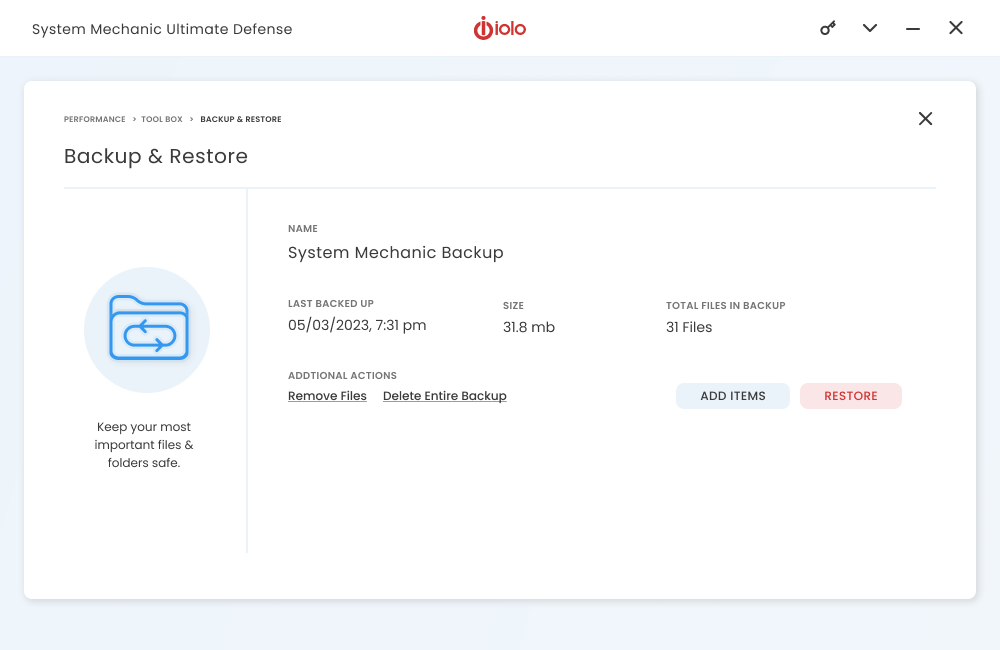
Task: Click the 31.8 mb size value
Action: coord(528,327)
